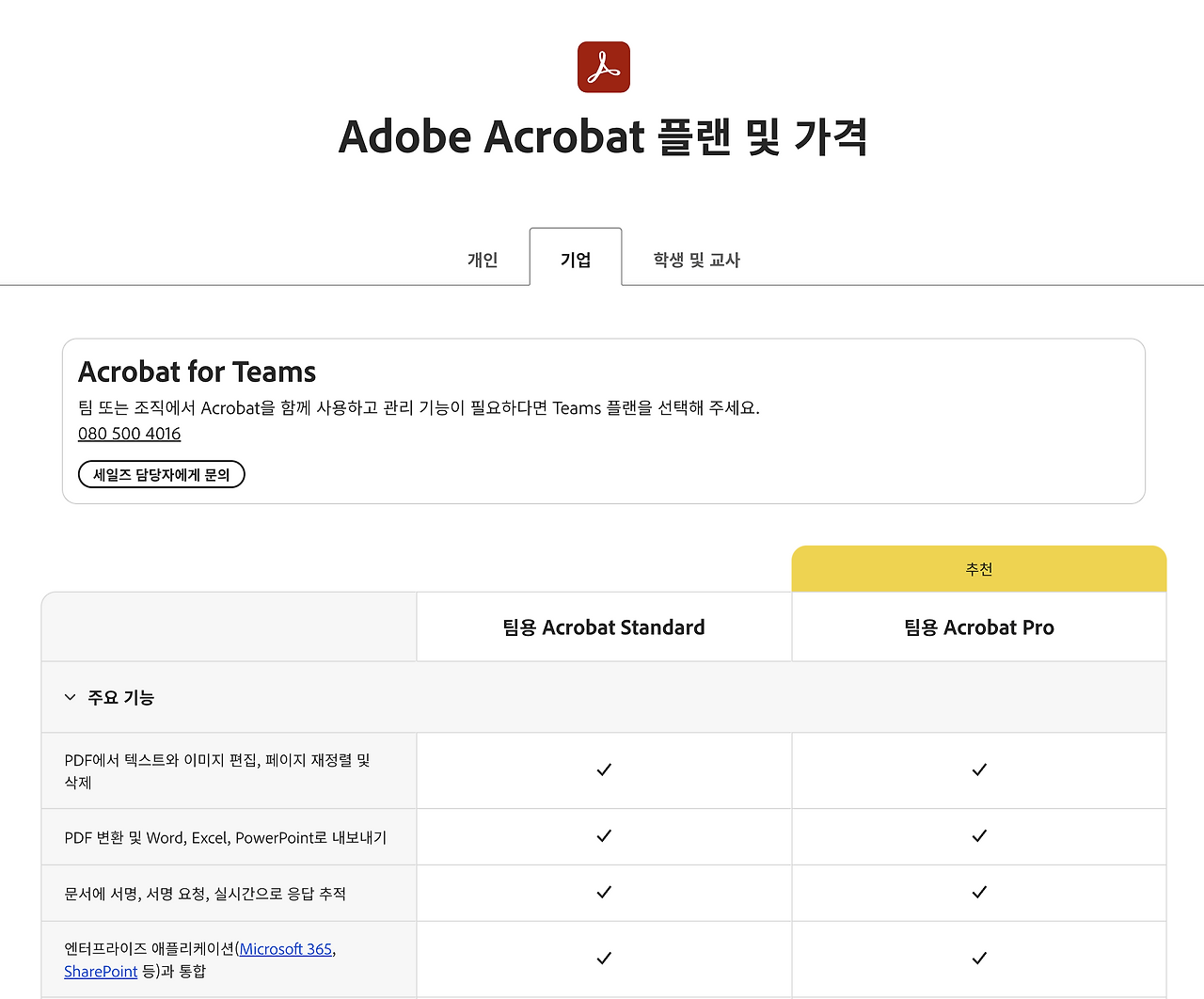Click the Adobe Acrobat logo icon
The height and width of the screenshot is (999, 1204).
click(604, 67)
